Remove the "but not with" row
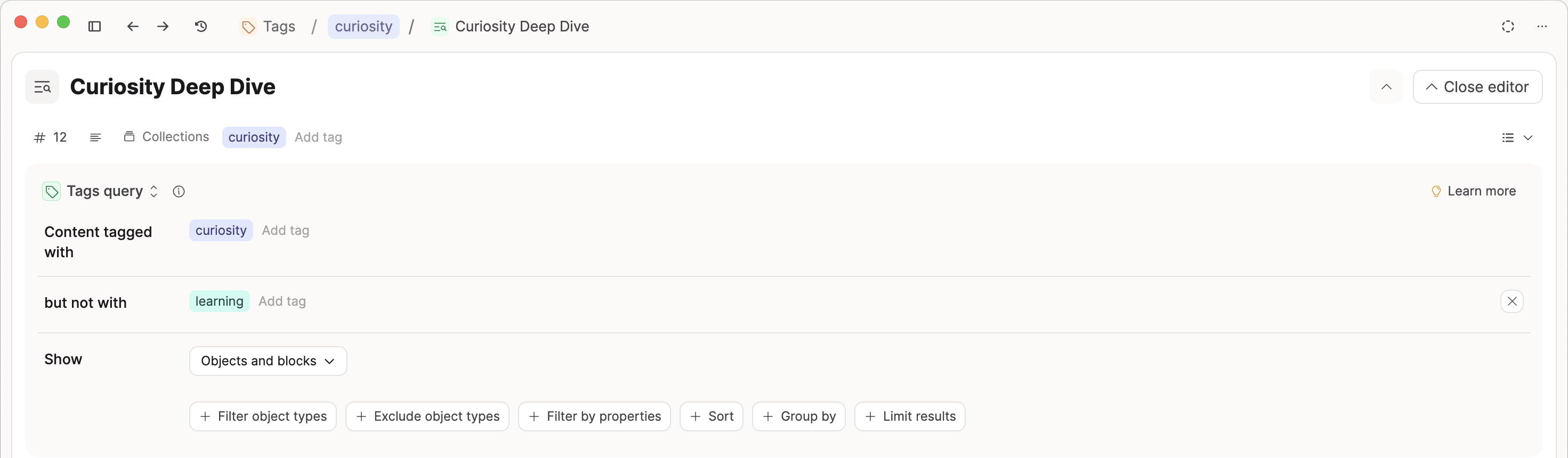Screen dimensions: 1568x458 [1512, 301]
